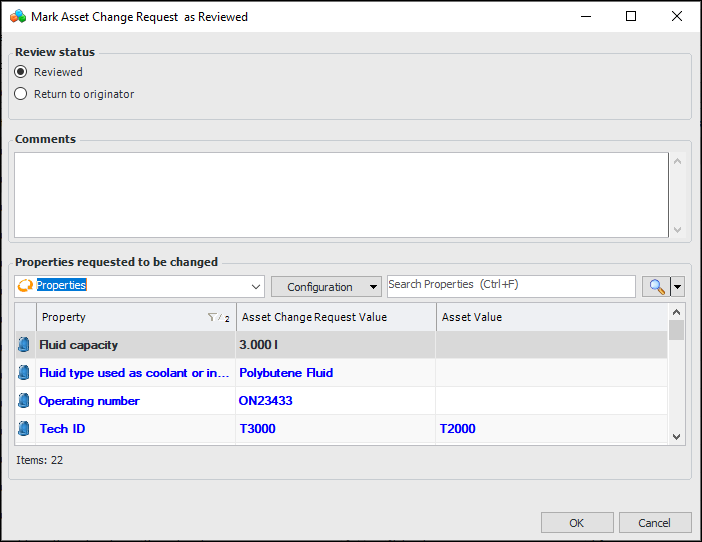Click the Tech ID row icon

[24, 429]
